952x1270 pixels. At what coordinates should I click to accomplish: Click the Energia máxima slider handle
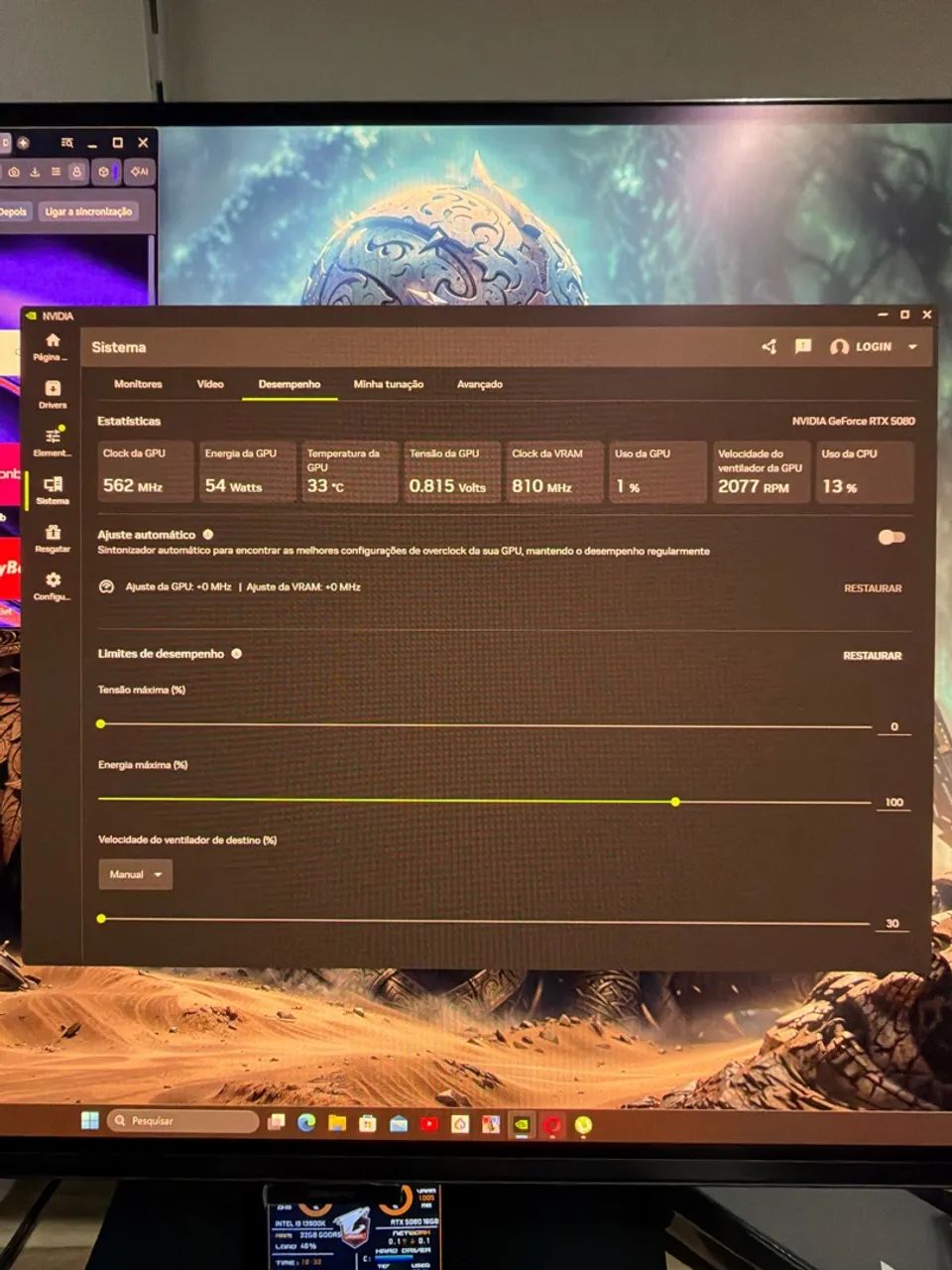click(x=675, y=801)
